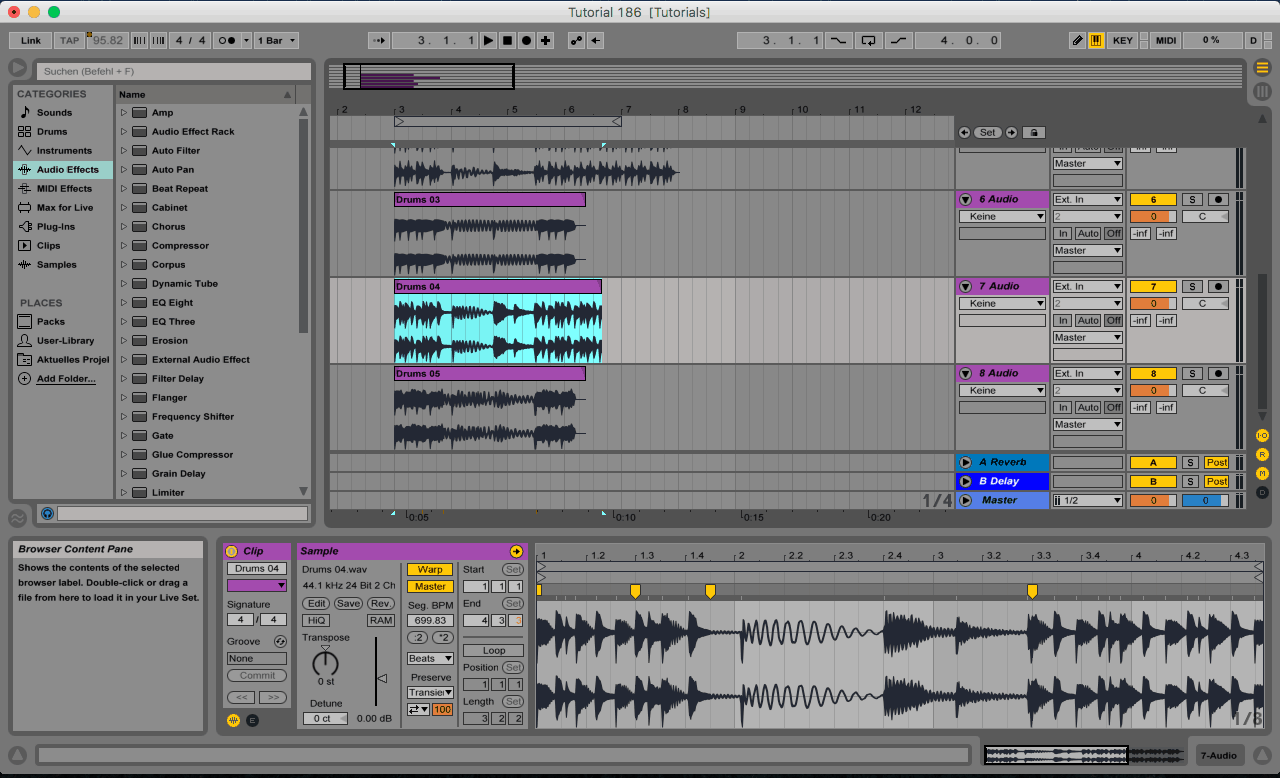Open the 1 Bar quantization menu
Image resolution: width=1280 pixels, height=778 pixels.
tap(277, 41)
